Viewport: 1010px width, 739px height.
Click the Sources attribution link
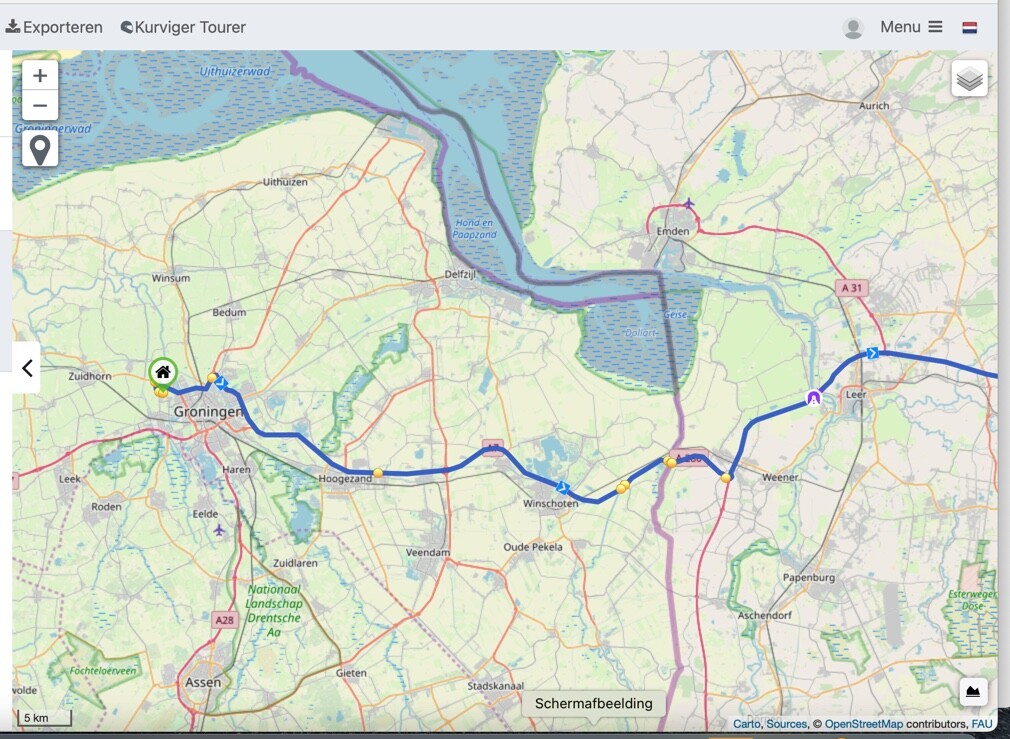(786, 724)
